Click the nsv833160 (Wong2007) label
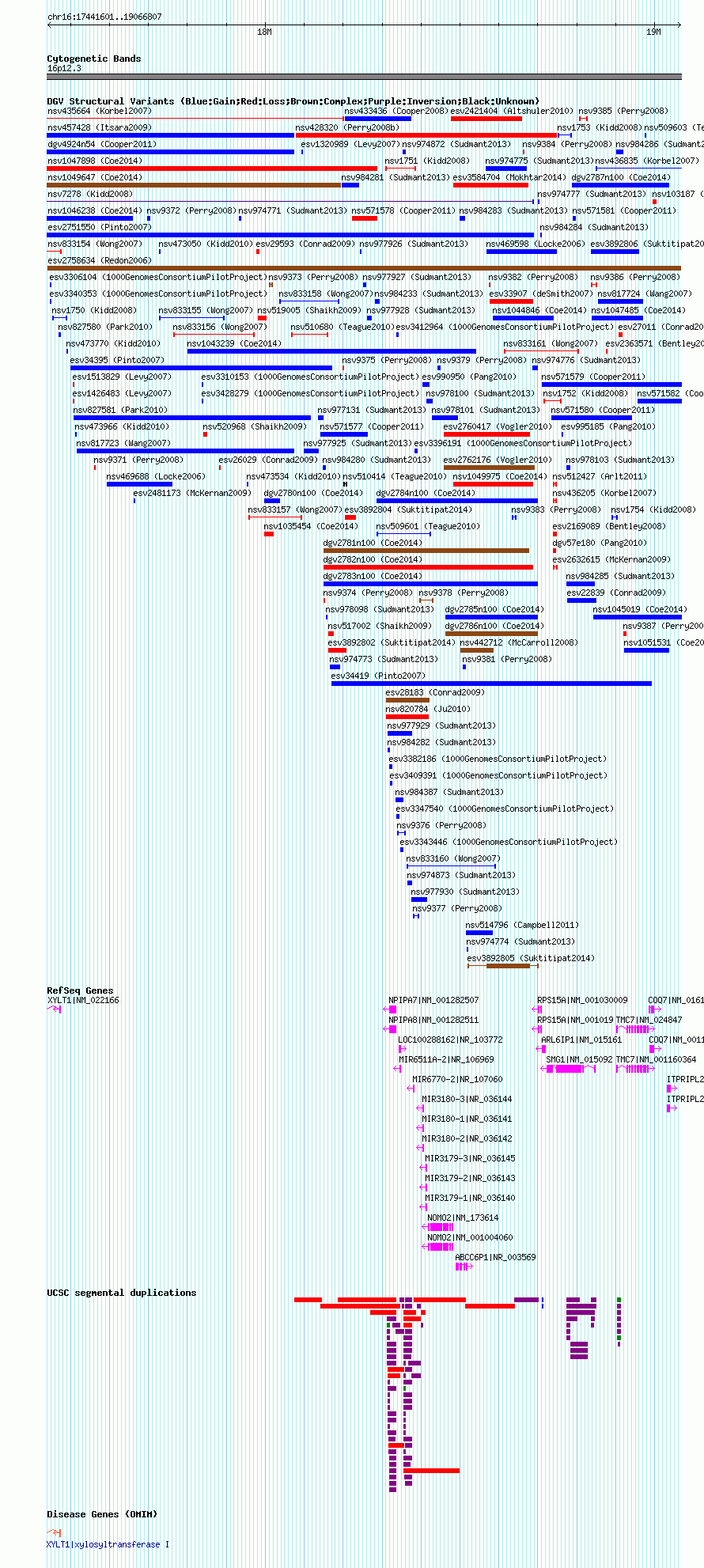The image size is (704, 1568). (452, 858)
